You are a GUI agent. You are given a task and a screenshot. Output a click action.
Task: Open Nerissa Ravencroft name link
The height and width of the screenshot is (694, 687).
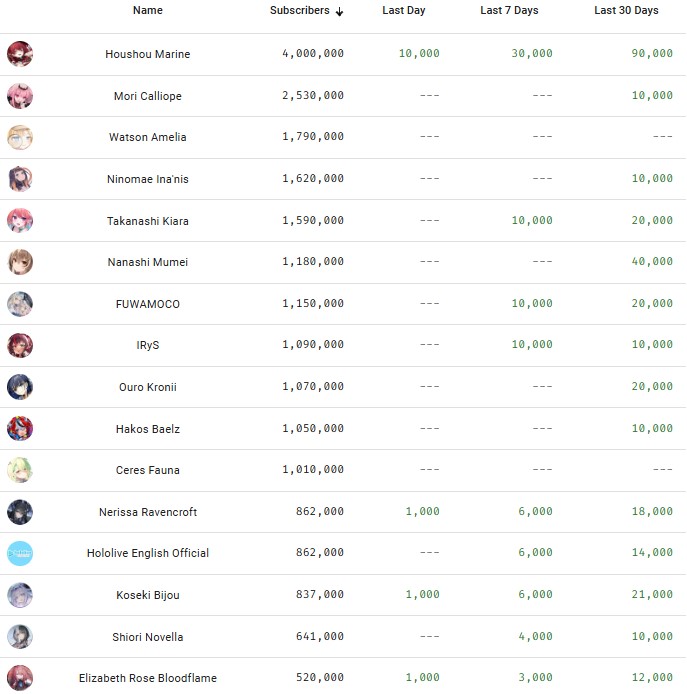(x=148, y=512)
